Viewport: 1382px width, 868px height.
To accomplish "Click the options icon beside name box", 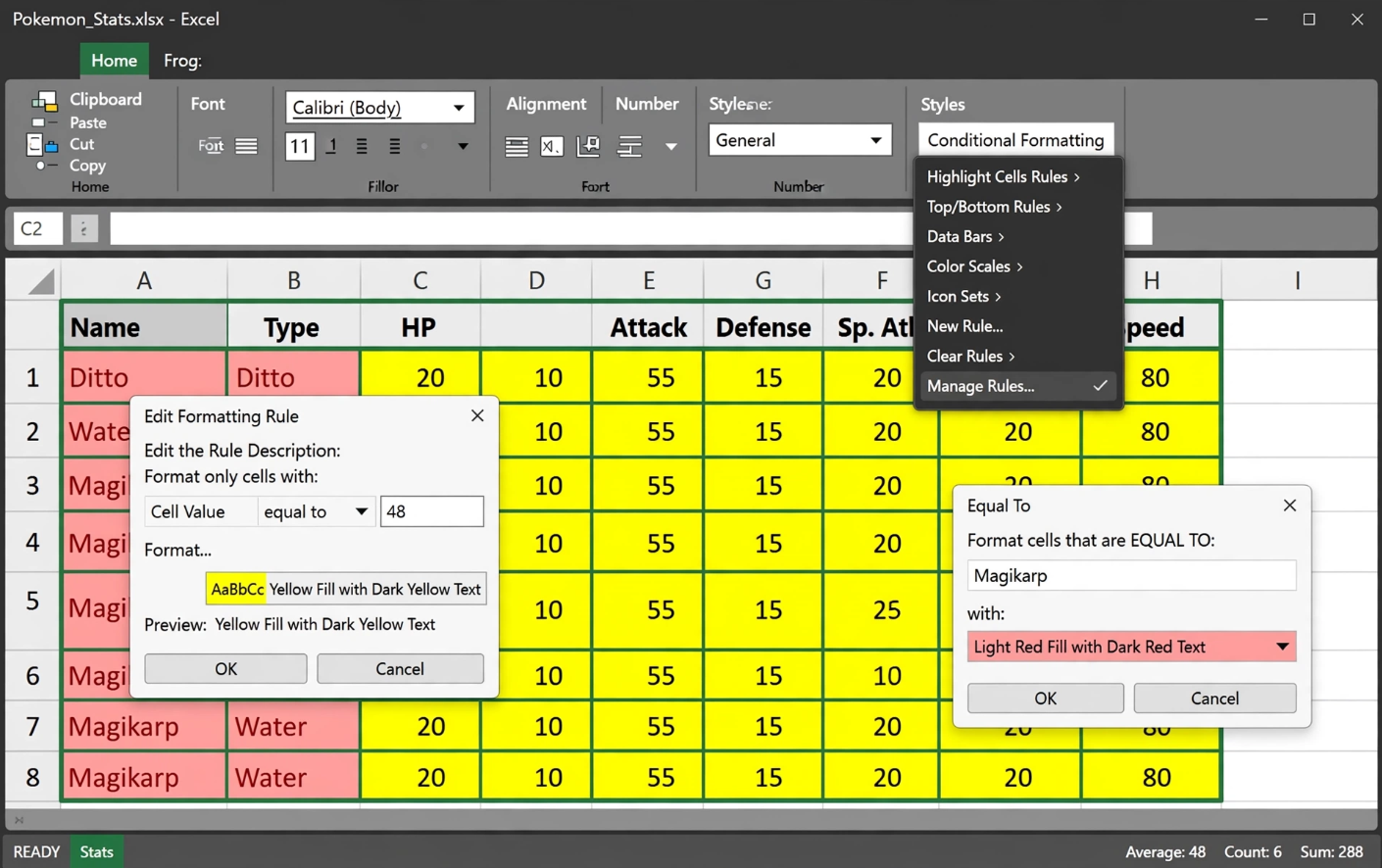I will coord(84,228).
